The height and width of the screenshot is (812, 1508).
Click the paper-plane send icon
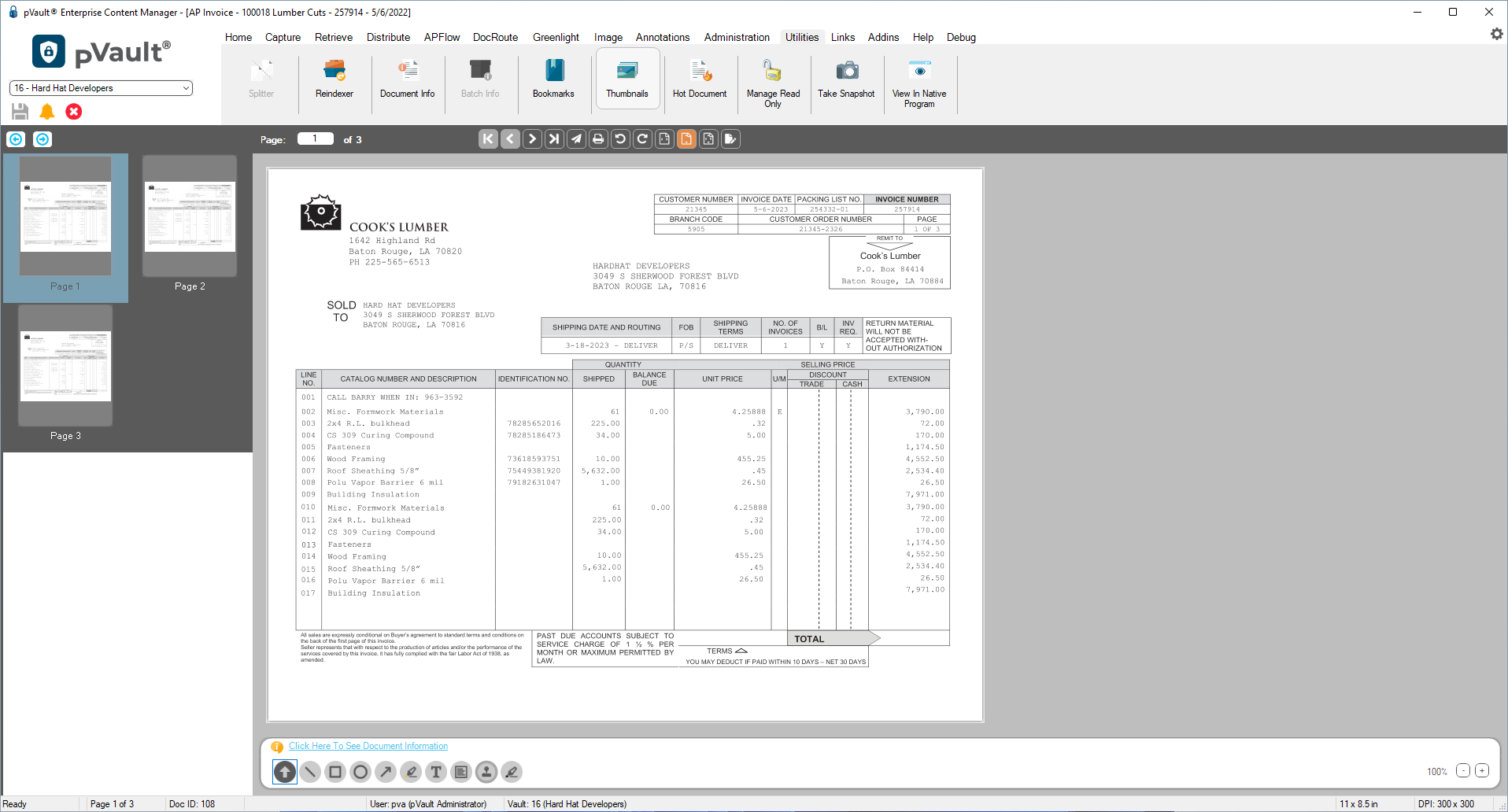(576, 139)
